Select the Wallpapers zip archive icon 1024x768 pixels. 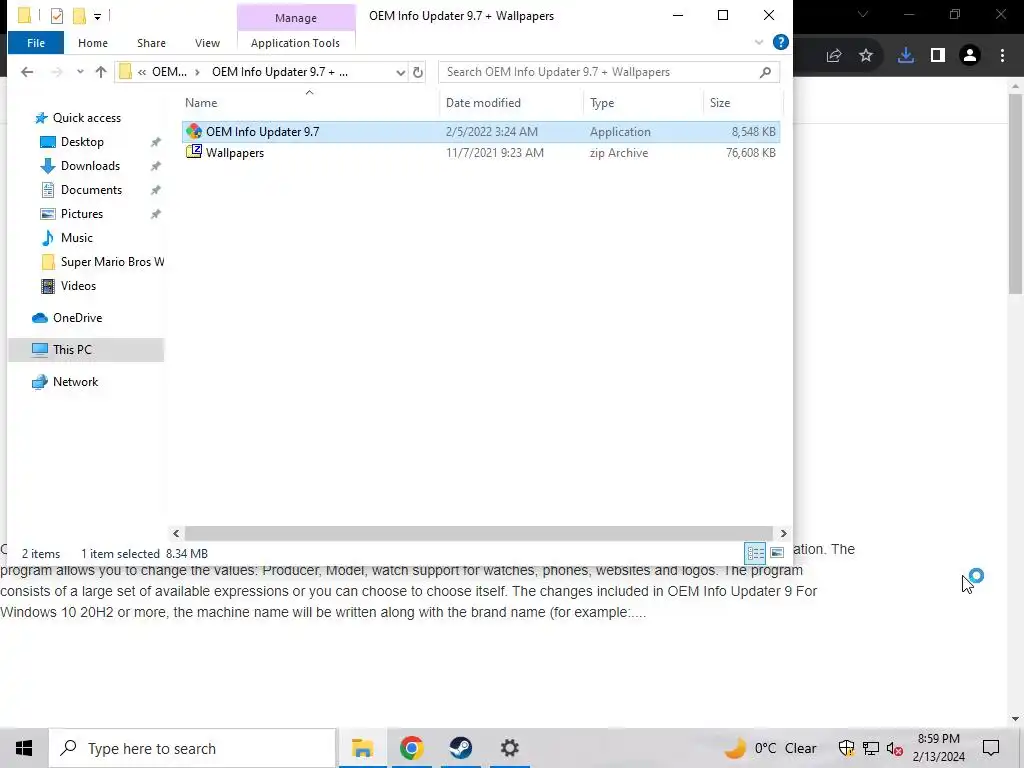click(x=193, y=152)
